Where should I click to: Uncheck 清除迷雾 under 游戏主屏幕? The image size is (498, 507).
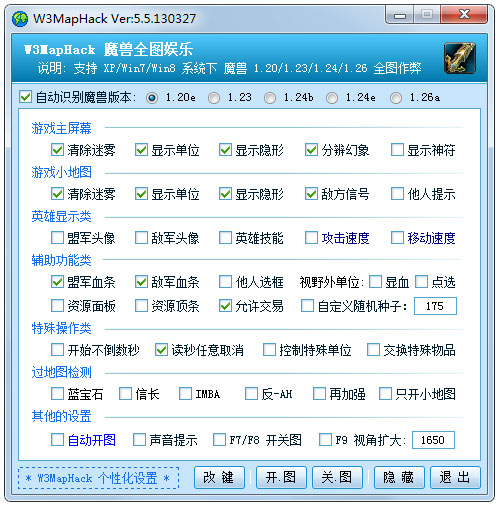tap(57, 150)
